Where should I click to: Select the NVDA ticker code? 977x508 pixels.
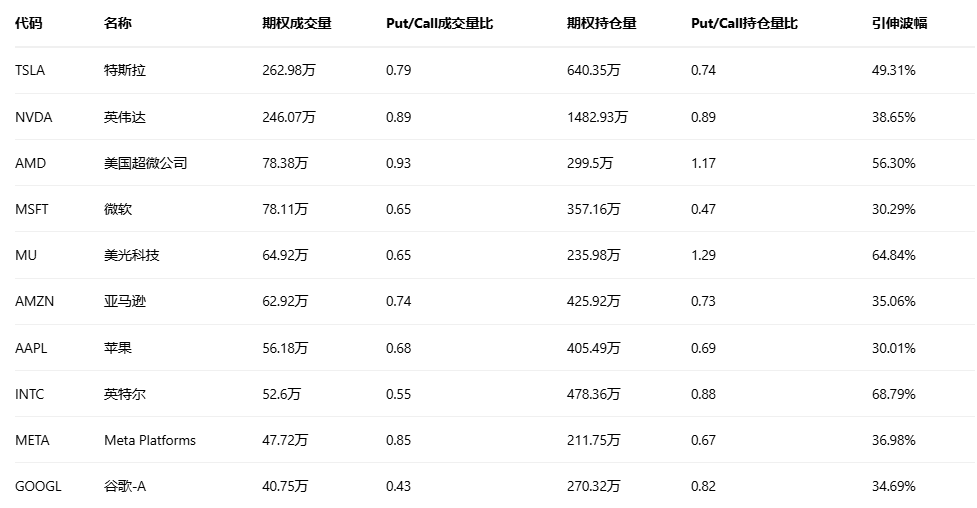[33, 117]
